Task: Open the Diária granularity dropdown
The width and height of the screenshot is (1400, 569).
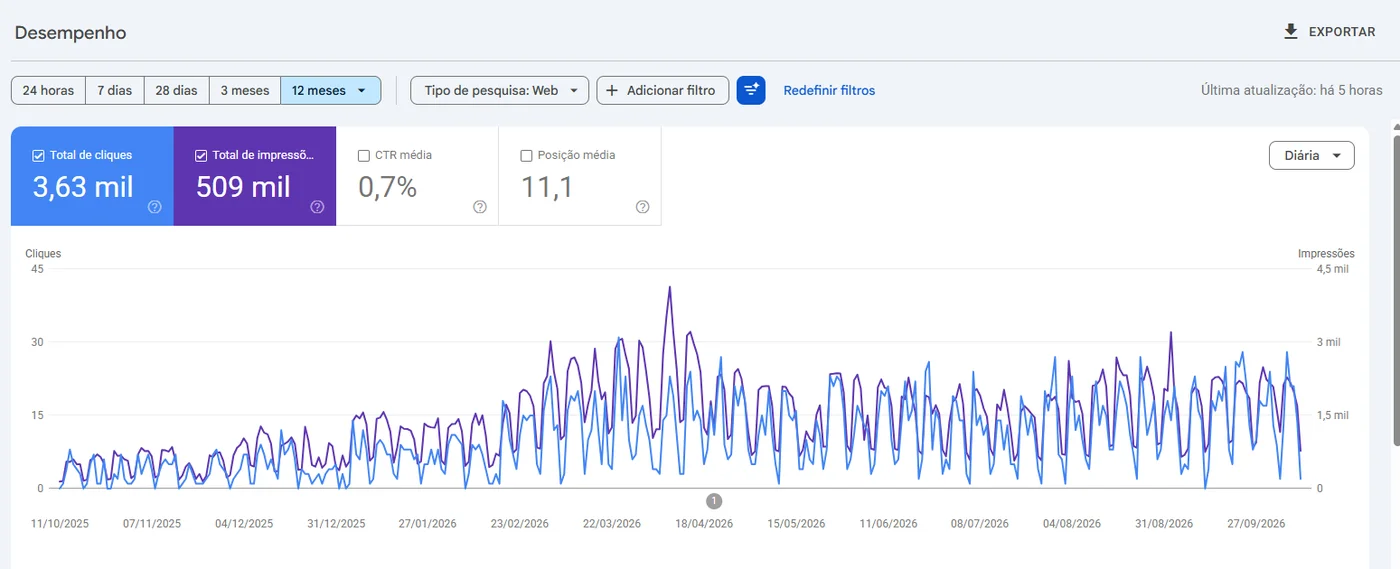Action: pyautogui.click(x=1311, y=155)
